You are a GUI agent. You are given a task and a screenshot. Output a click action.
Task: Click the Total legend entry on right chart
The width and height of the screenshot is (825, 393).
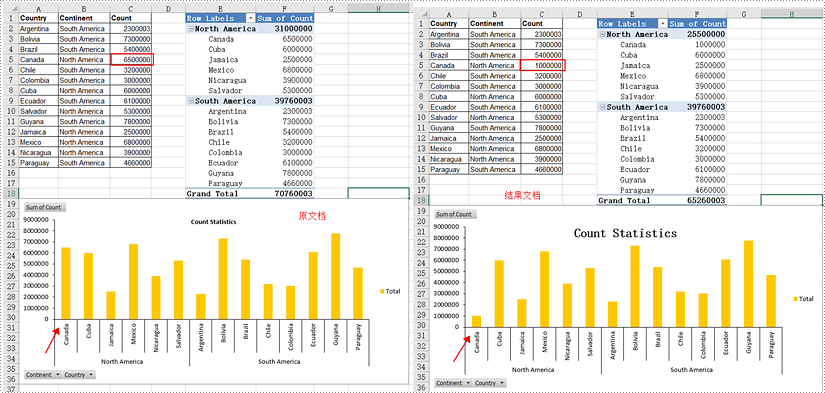(x=803, y=298)
